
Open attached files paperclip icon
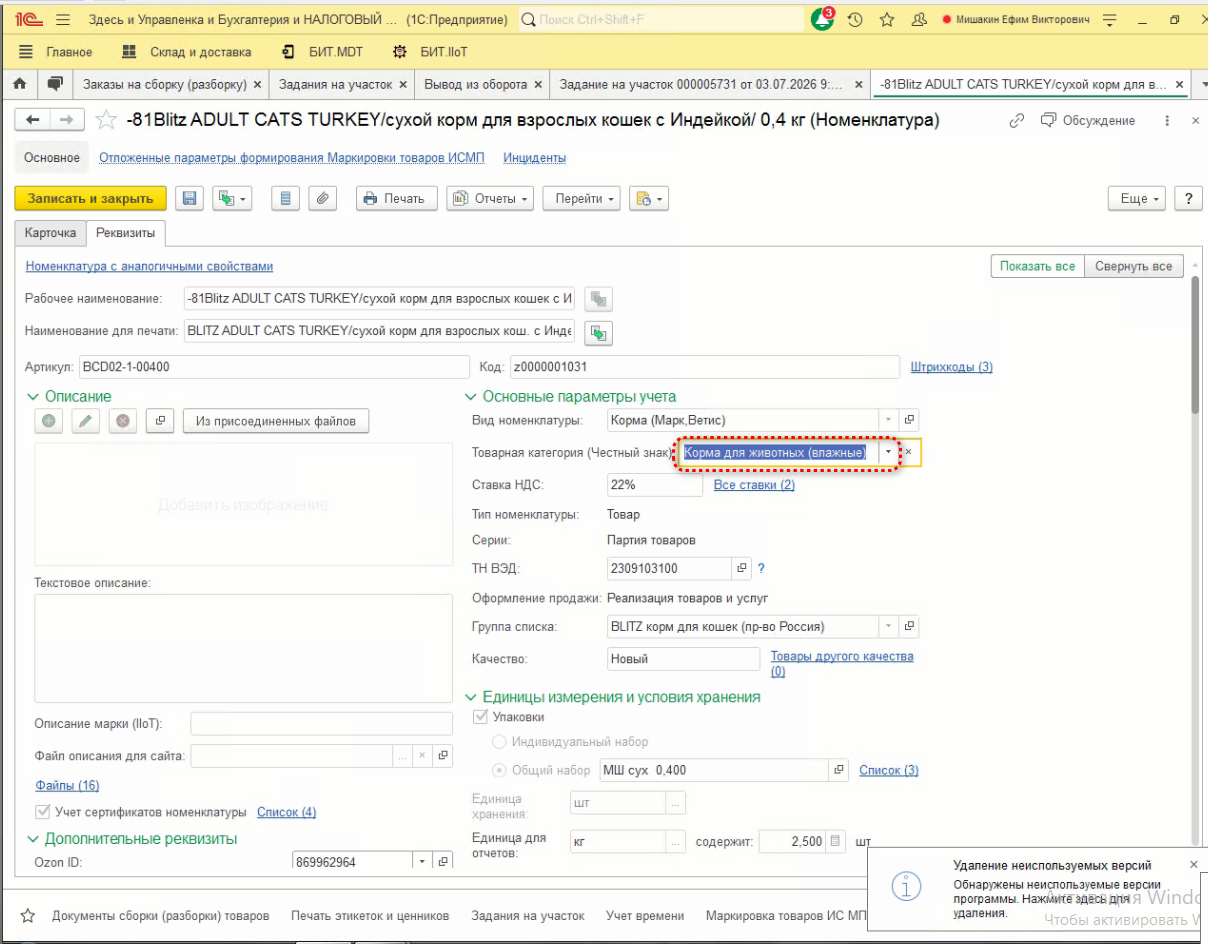(322, 198)
